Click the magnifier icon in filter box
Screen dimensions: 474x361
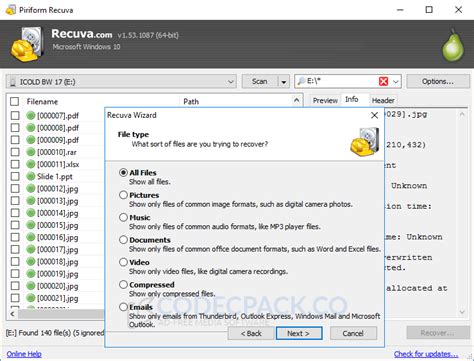pos(302,81)
